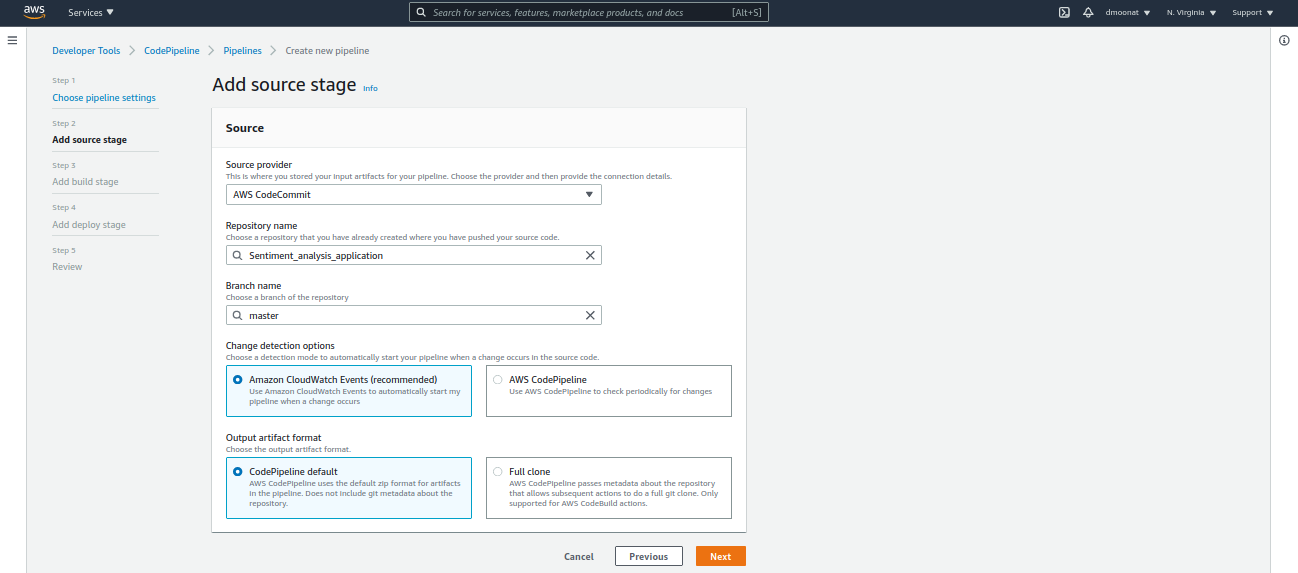Open the dmoonat account menu
This screenshot has width=1298, height=573.
1128,12
